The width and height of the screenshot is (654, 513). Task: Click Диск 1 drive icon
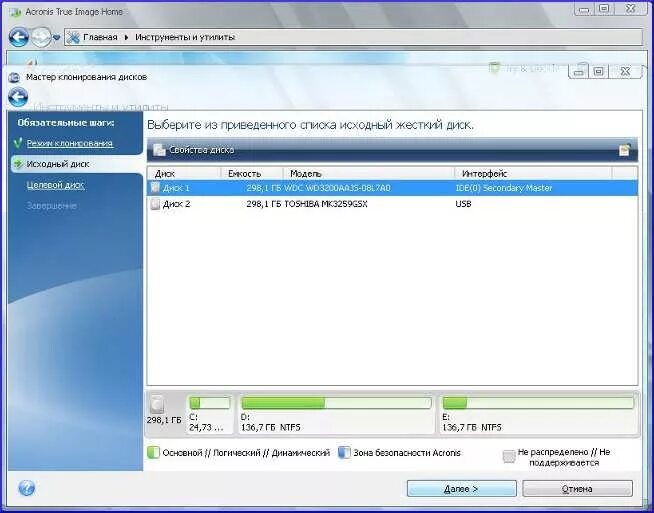point(155,188)
